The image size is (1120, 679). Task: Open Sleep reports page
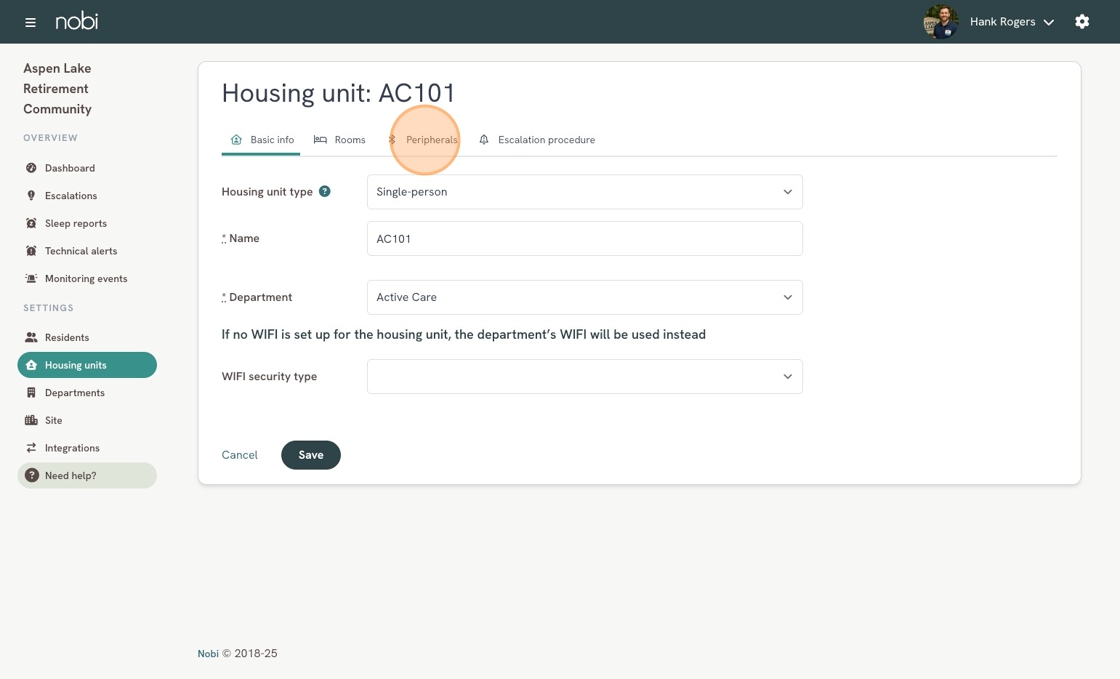[75, 223]
